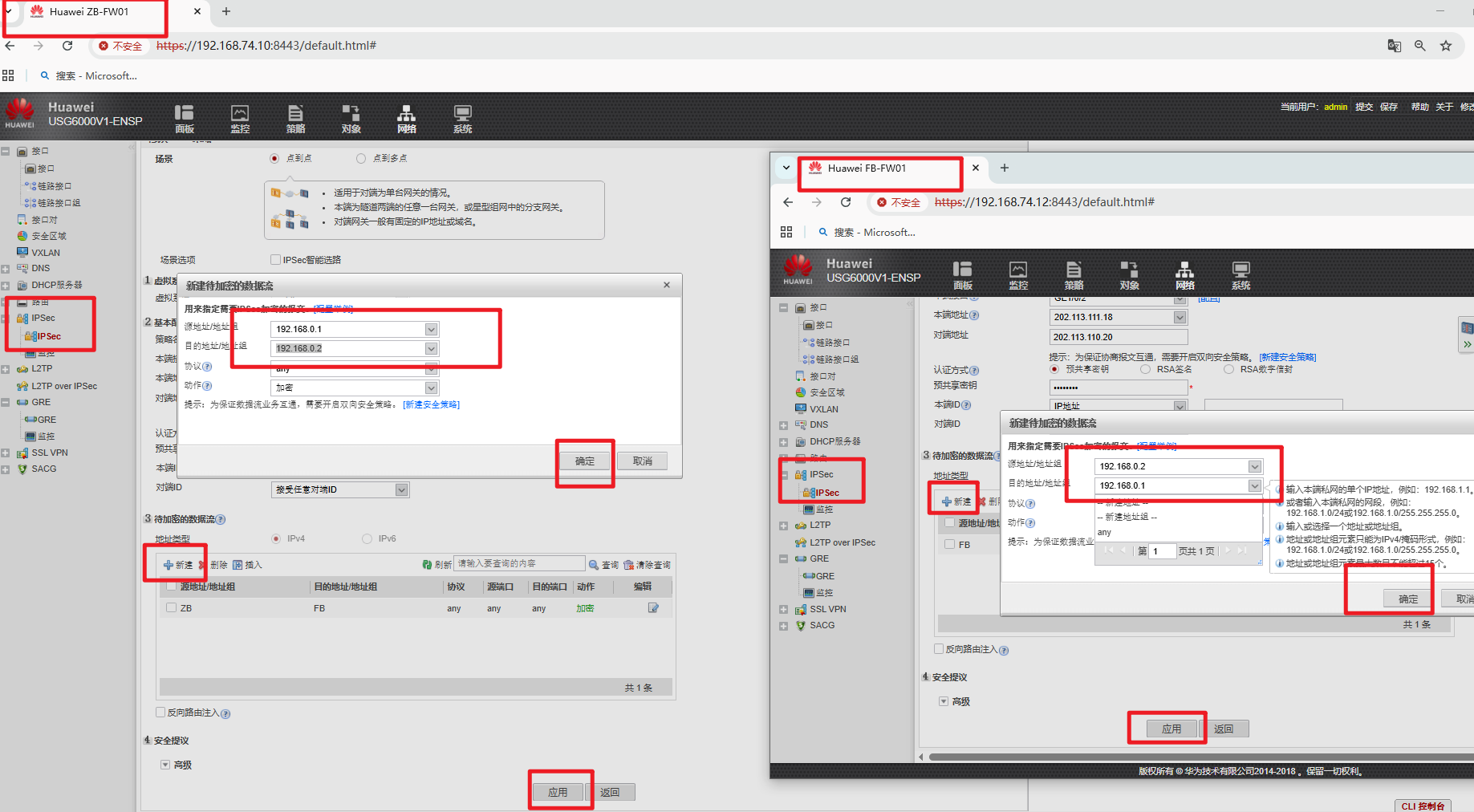Screen dimensions: 1474x812
Task: Click the 查询 magnifier icon beside the search box
Action: [x=594, y=565]
